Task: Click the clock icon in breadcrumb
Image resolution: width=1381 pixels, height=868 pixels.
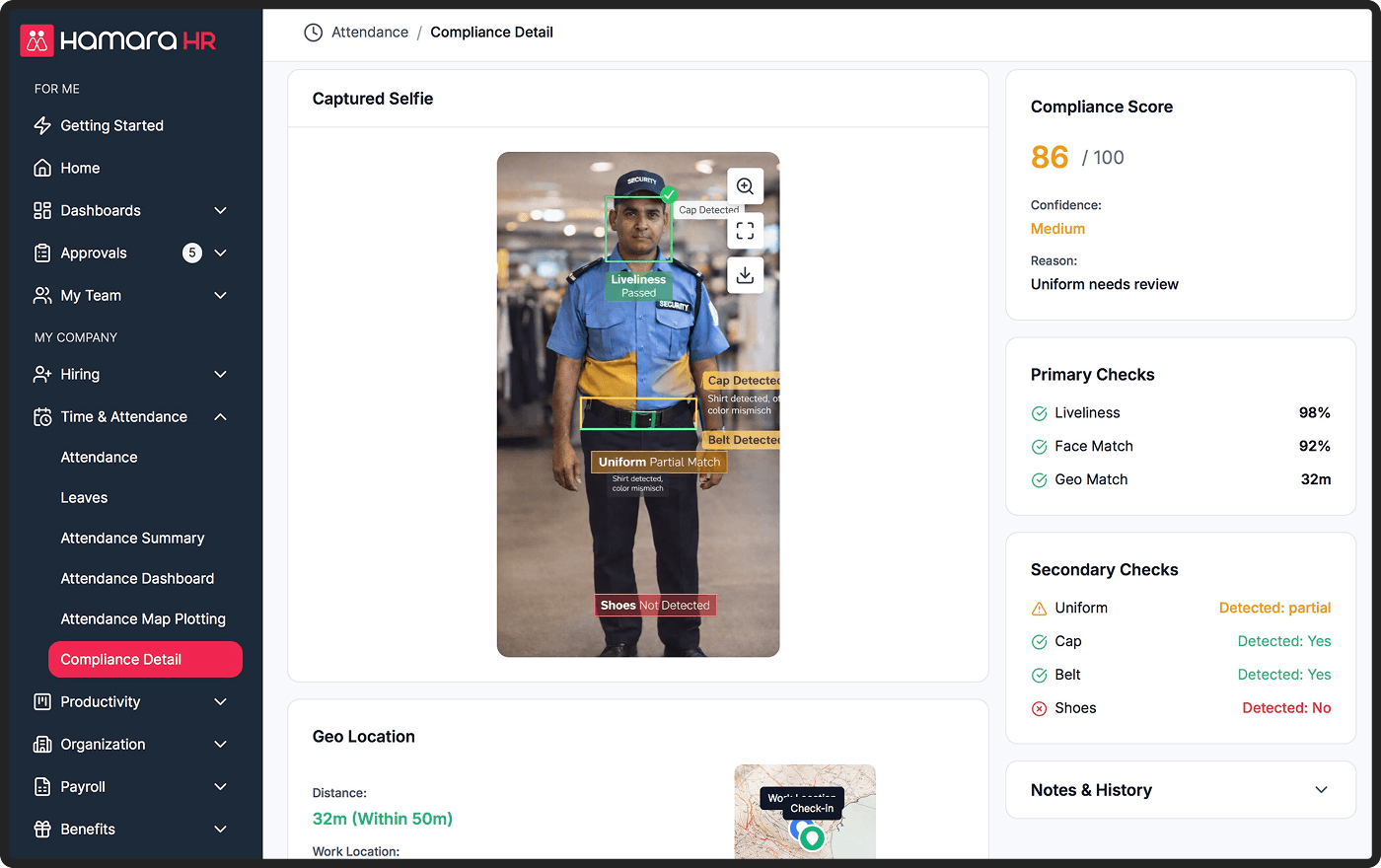Action: click(313, 33)
